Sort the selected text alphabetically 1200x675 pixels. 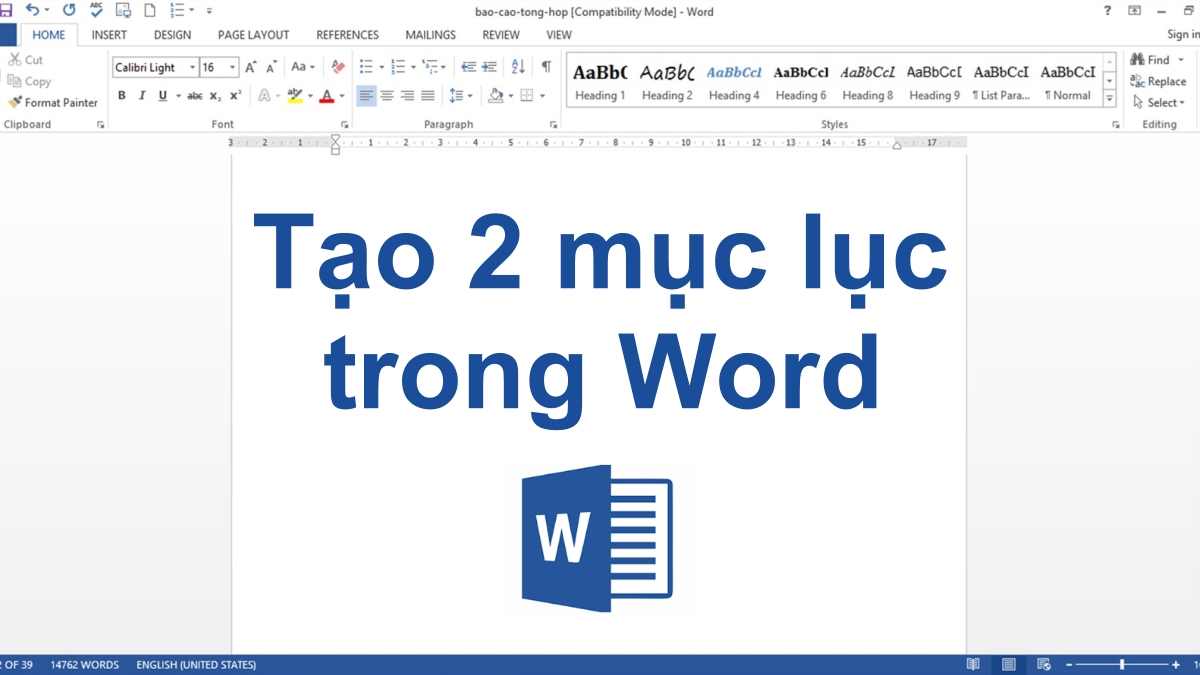point(518,67)
